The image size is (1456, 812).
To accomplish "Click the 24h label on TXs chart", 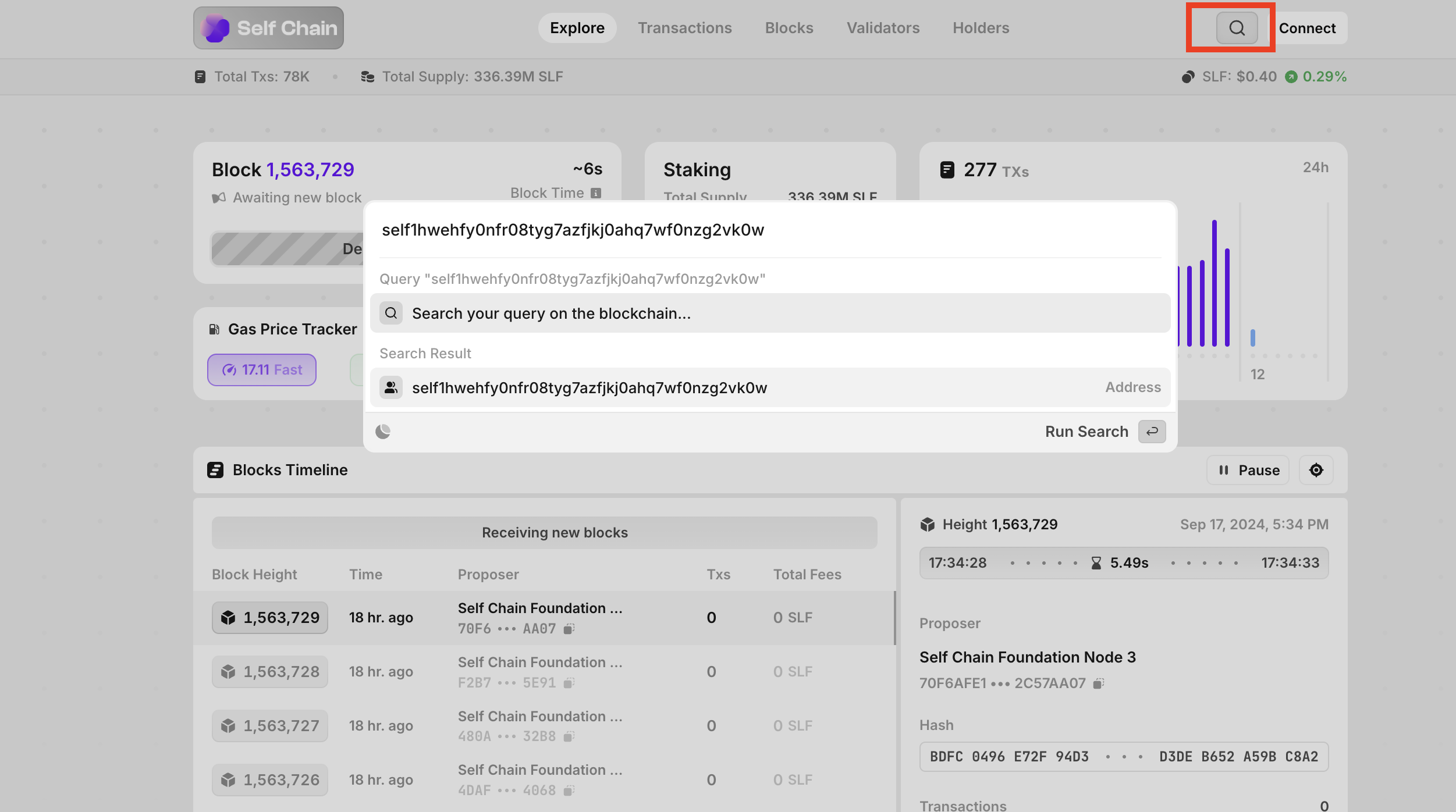I will coord(1316,168).
